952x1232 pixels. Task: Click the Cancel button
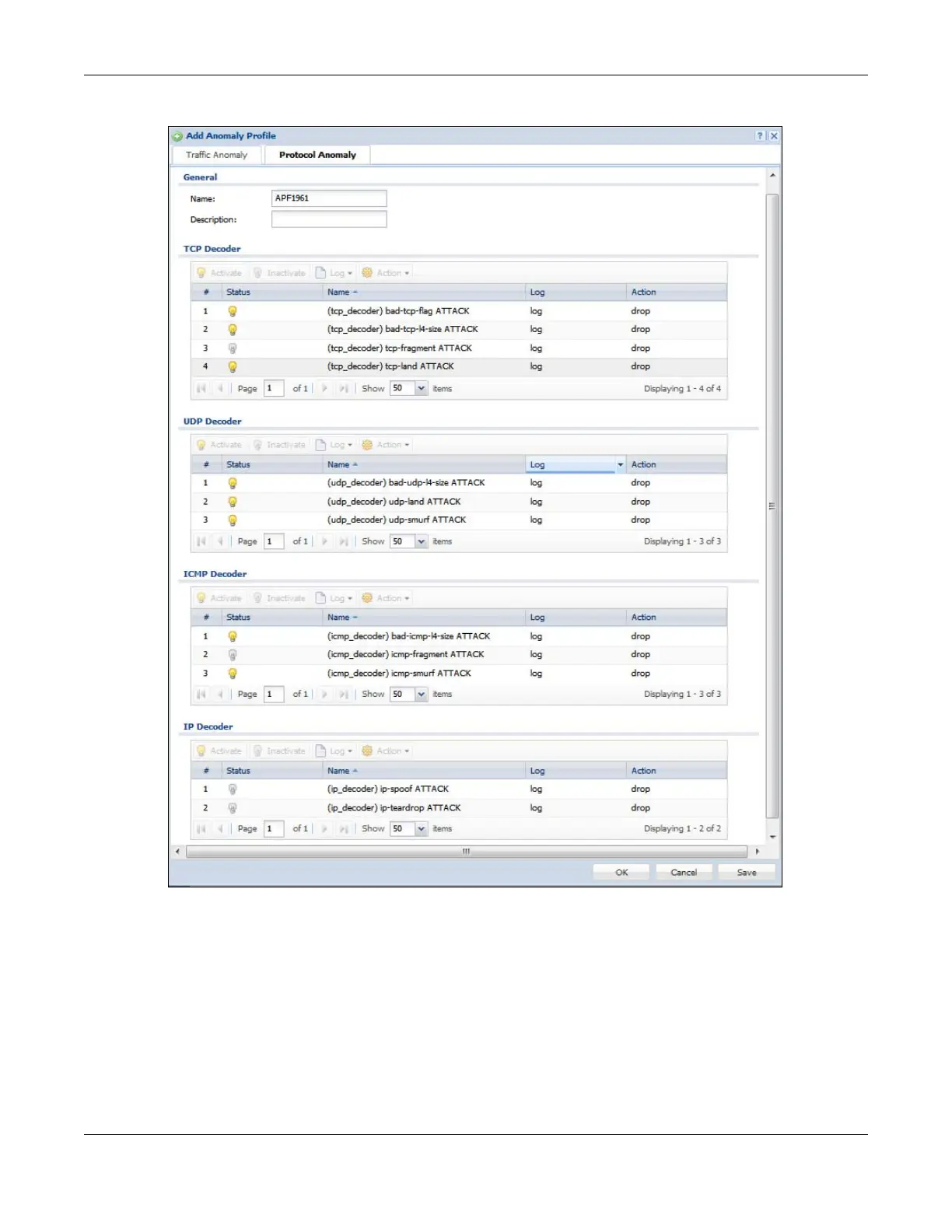(x=684, y=873)
